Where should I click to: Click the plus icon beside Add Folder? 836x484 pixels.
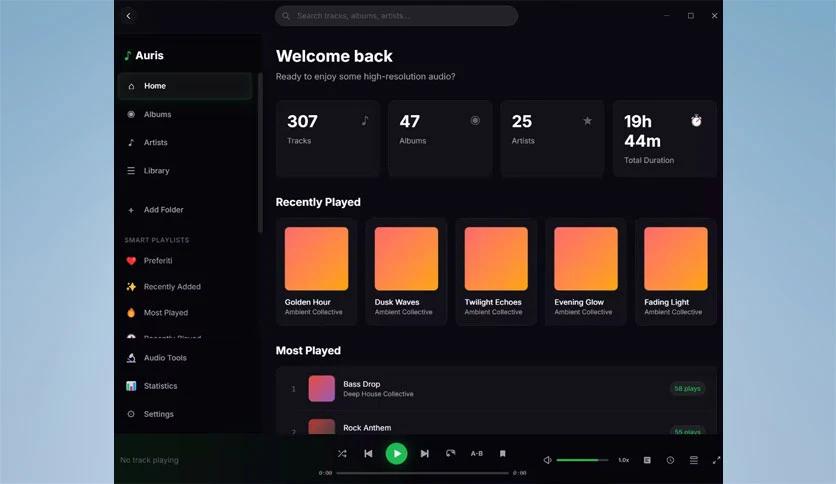(x=131, y=210)
